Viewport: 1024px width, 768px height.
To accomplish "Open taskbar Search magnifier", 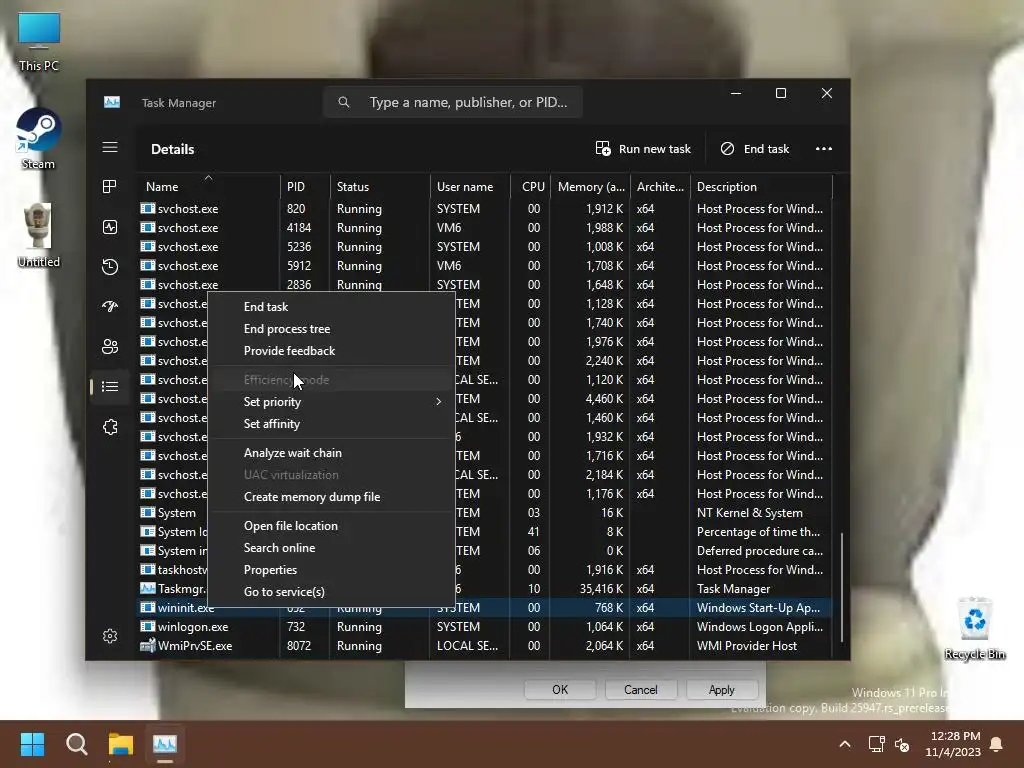I will [x=76, y=744].
